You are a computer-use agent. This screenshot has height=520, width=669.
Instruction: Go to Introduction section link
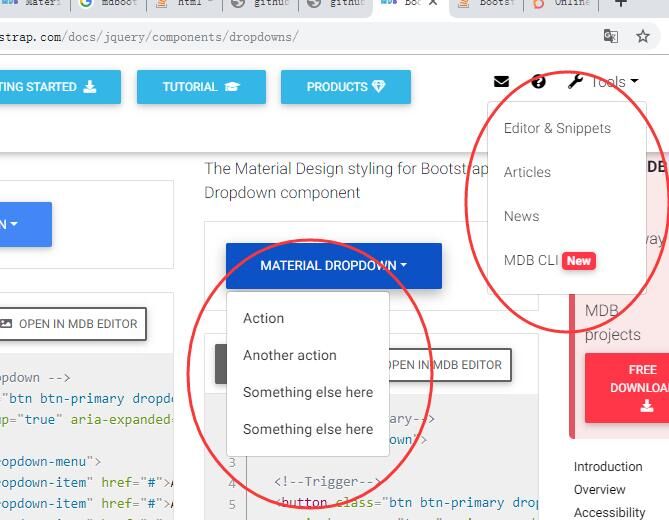pos(608,467)
